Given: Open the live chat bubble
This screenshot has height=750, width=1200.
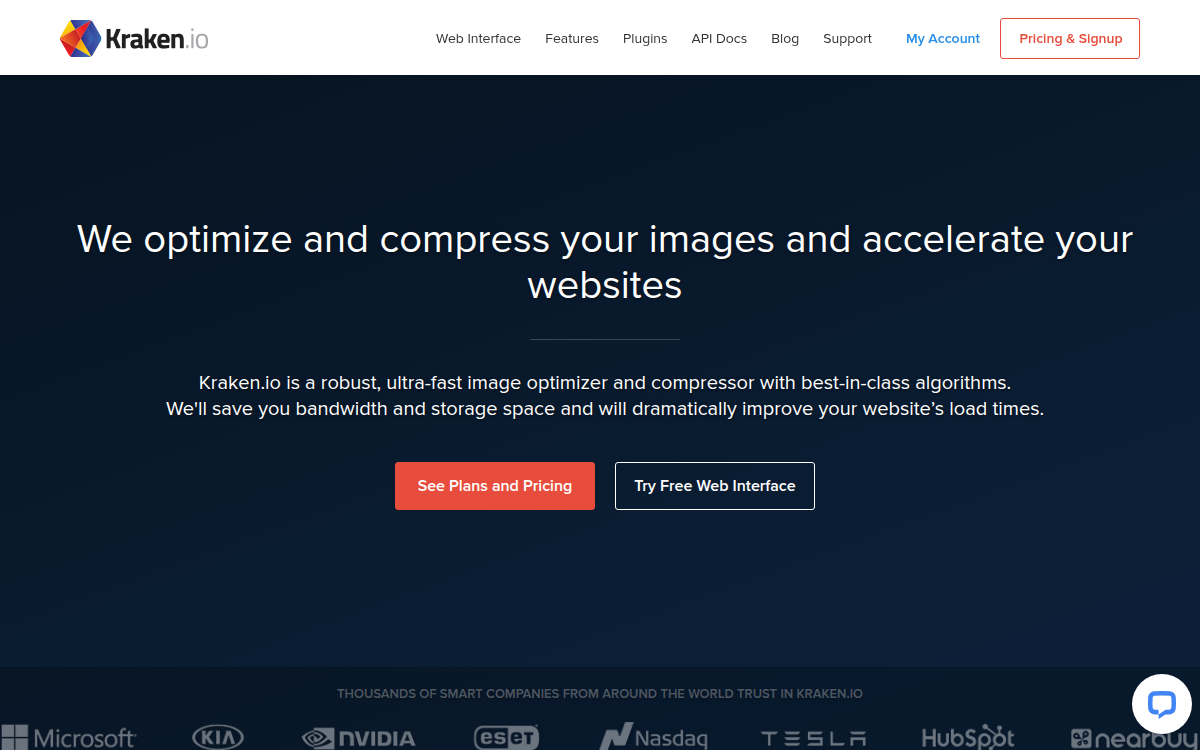Looking at the screenshot, I should [1161, 704].
